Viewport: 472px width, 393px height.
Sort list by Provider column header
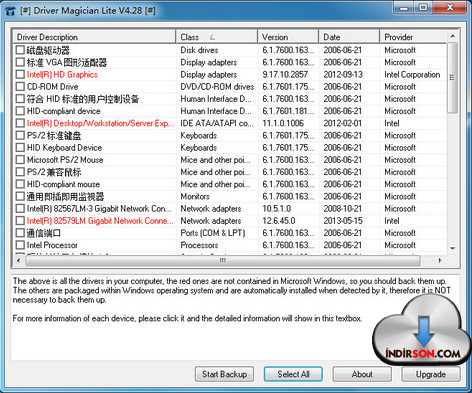click(413, 37)
